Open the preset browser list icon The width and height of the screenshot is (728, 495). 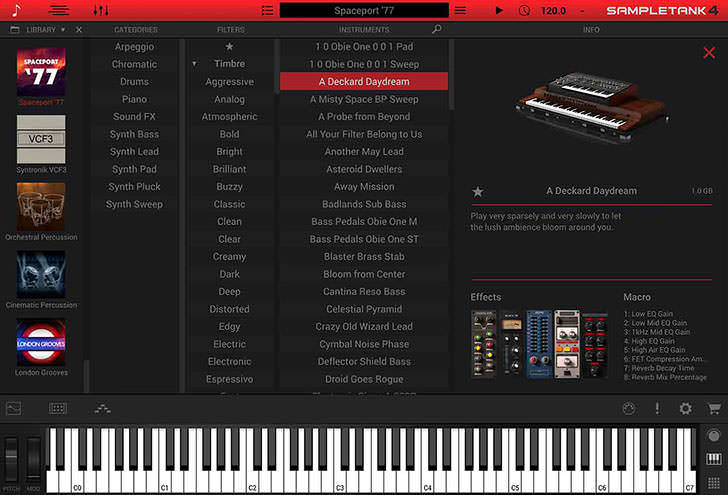pyautogui.click(x=267, y=10)
